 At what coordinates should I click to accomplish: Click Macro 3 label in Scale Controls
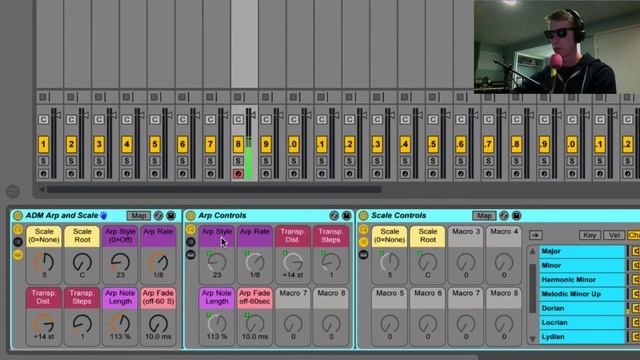466,232
